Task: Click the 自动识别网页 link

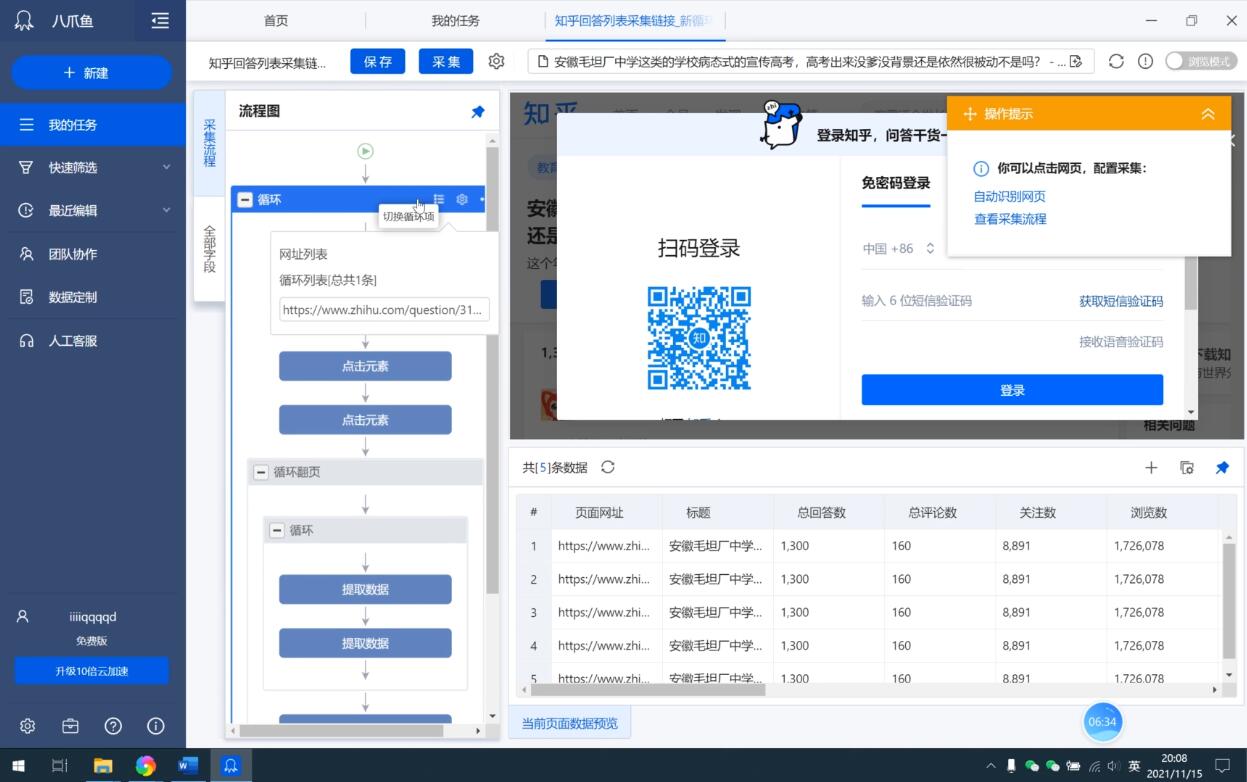Action: (1010, 196)
